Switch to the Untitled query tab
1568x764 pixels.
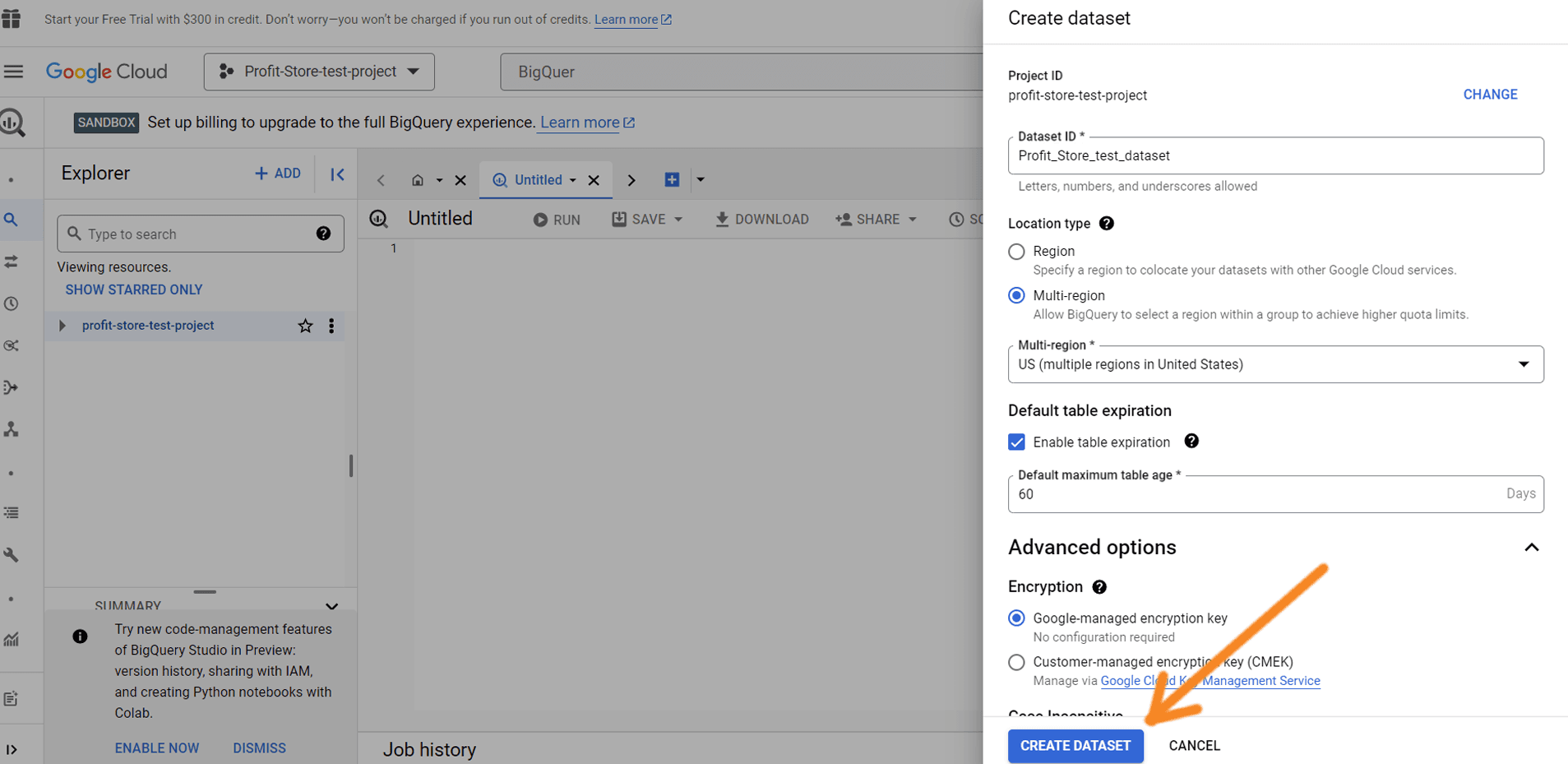(538, 180)
